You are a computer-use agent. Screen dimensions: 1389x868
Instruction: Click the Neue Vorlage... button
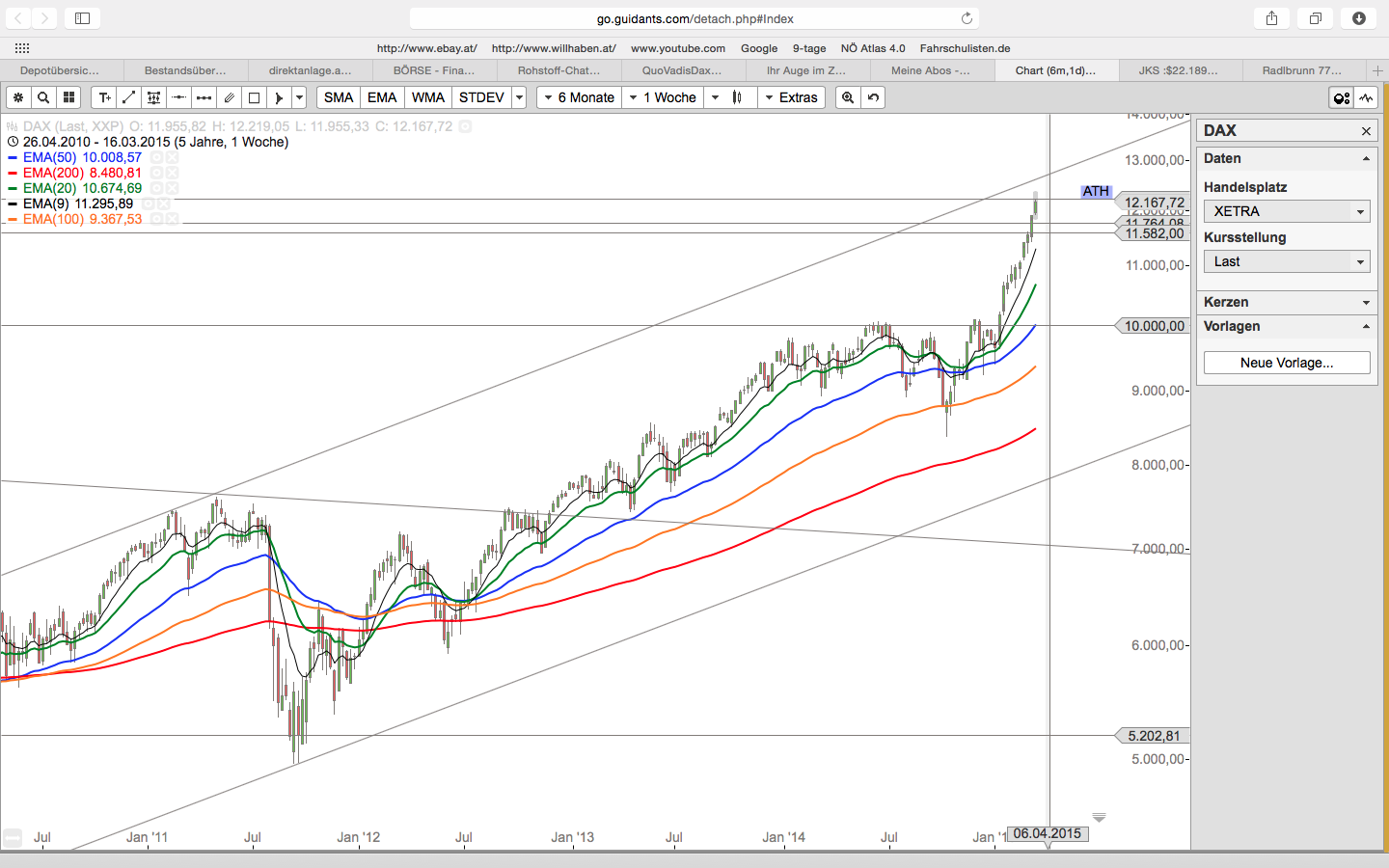tap(1287, 363)
